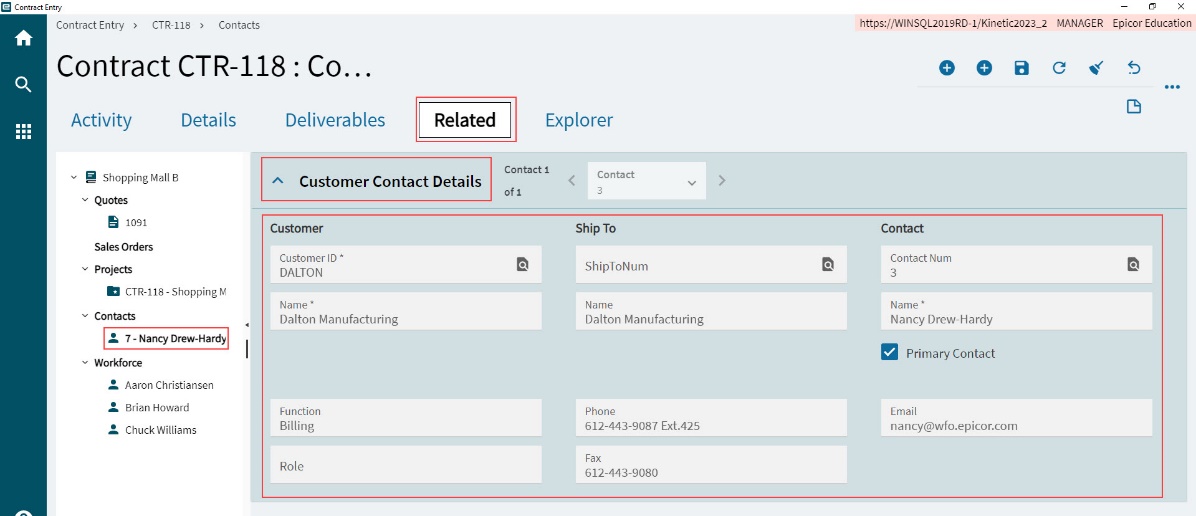This screenshot has width=1196, height=516.
Task: Collapse the Projects tree node
Action: (x=85, y=269)
